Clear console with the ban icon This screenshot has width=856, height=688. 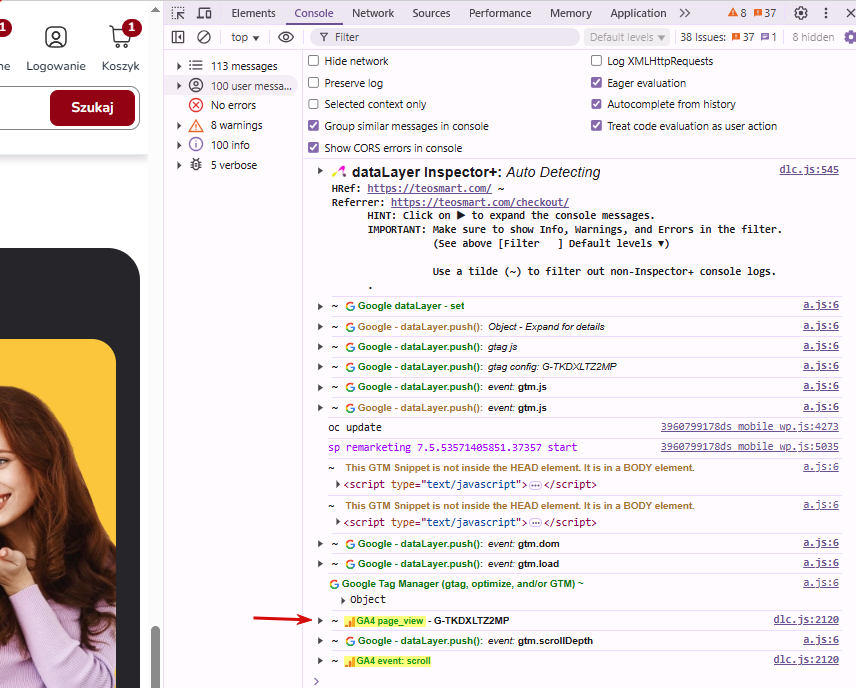[x=204, y=37]
